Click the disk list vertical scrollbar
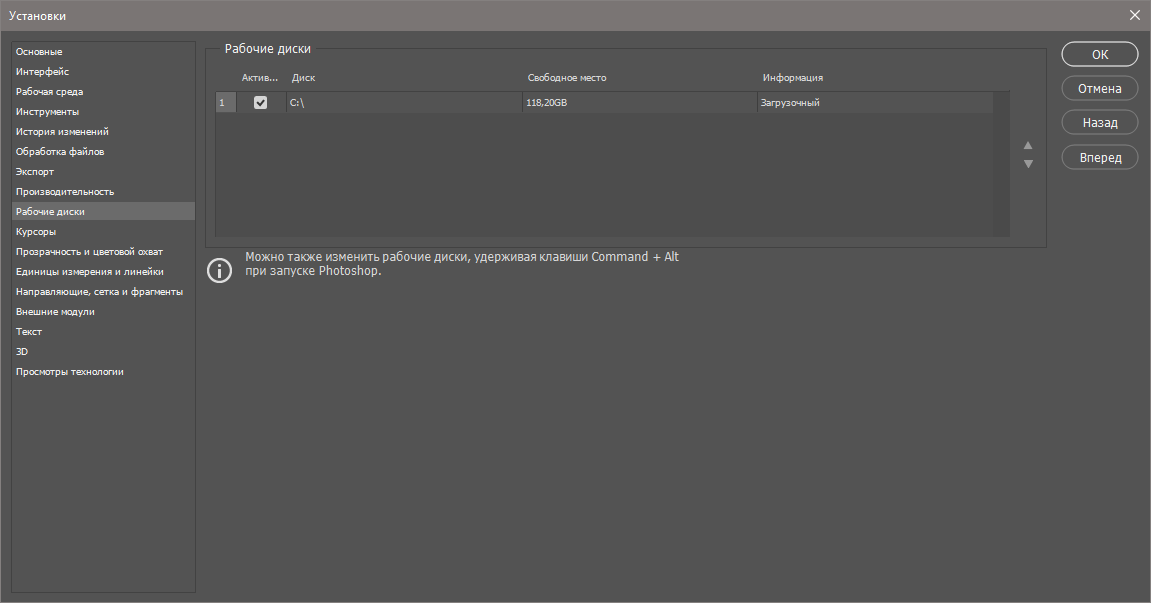 tap(1002, 164)
